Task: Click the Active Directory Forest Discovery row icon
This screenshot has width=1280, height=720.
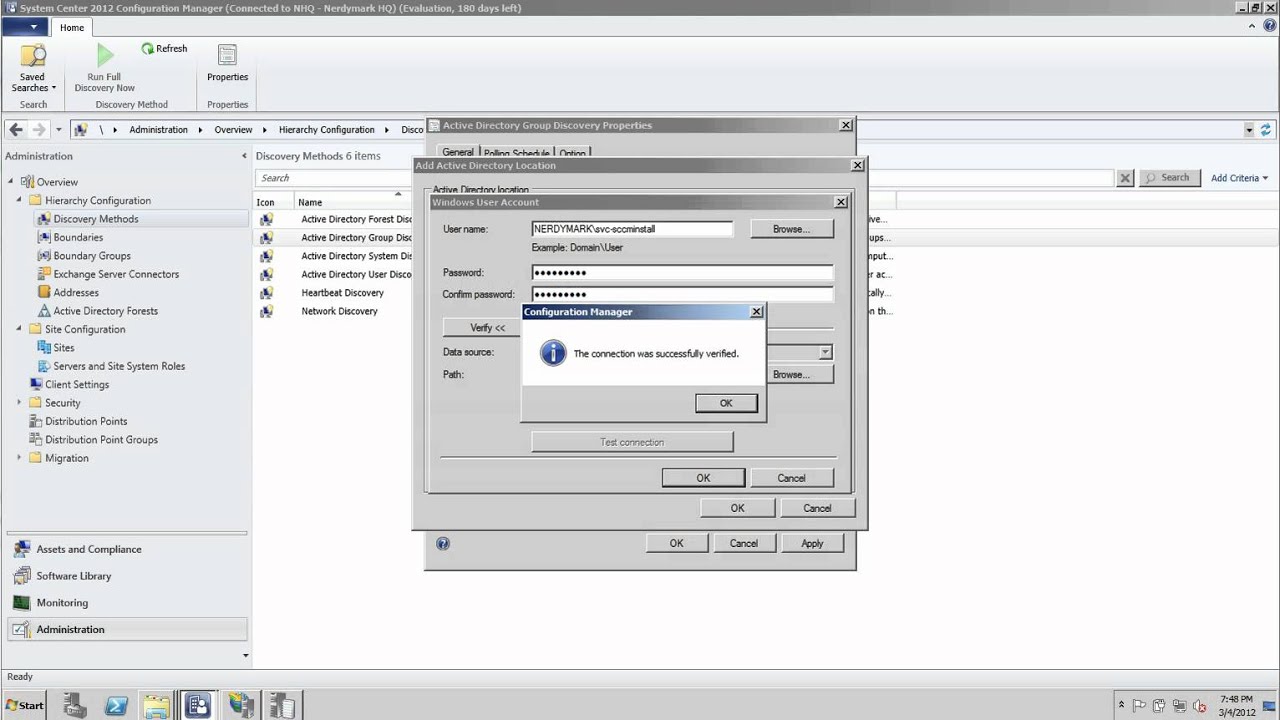Action: click(266, 219)
